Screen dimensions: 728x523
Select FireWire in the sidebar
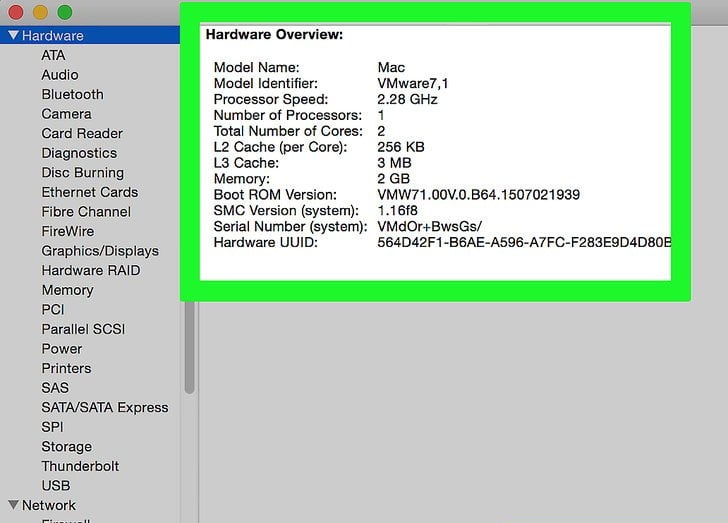[x=68, y=231]
